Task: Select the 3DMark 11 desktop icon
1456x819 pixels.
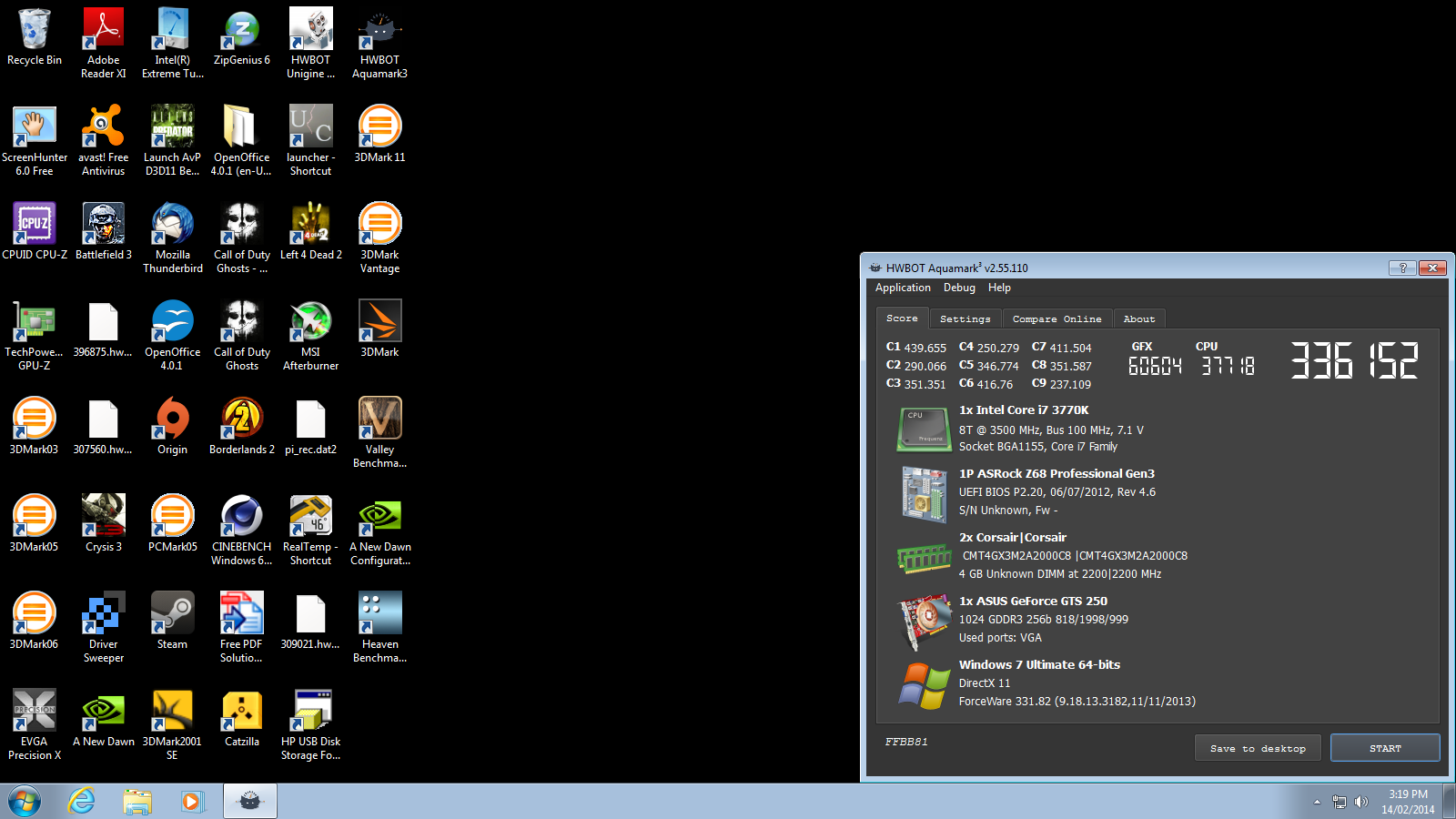Action: pyautogui.click(x=379, y=135)
